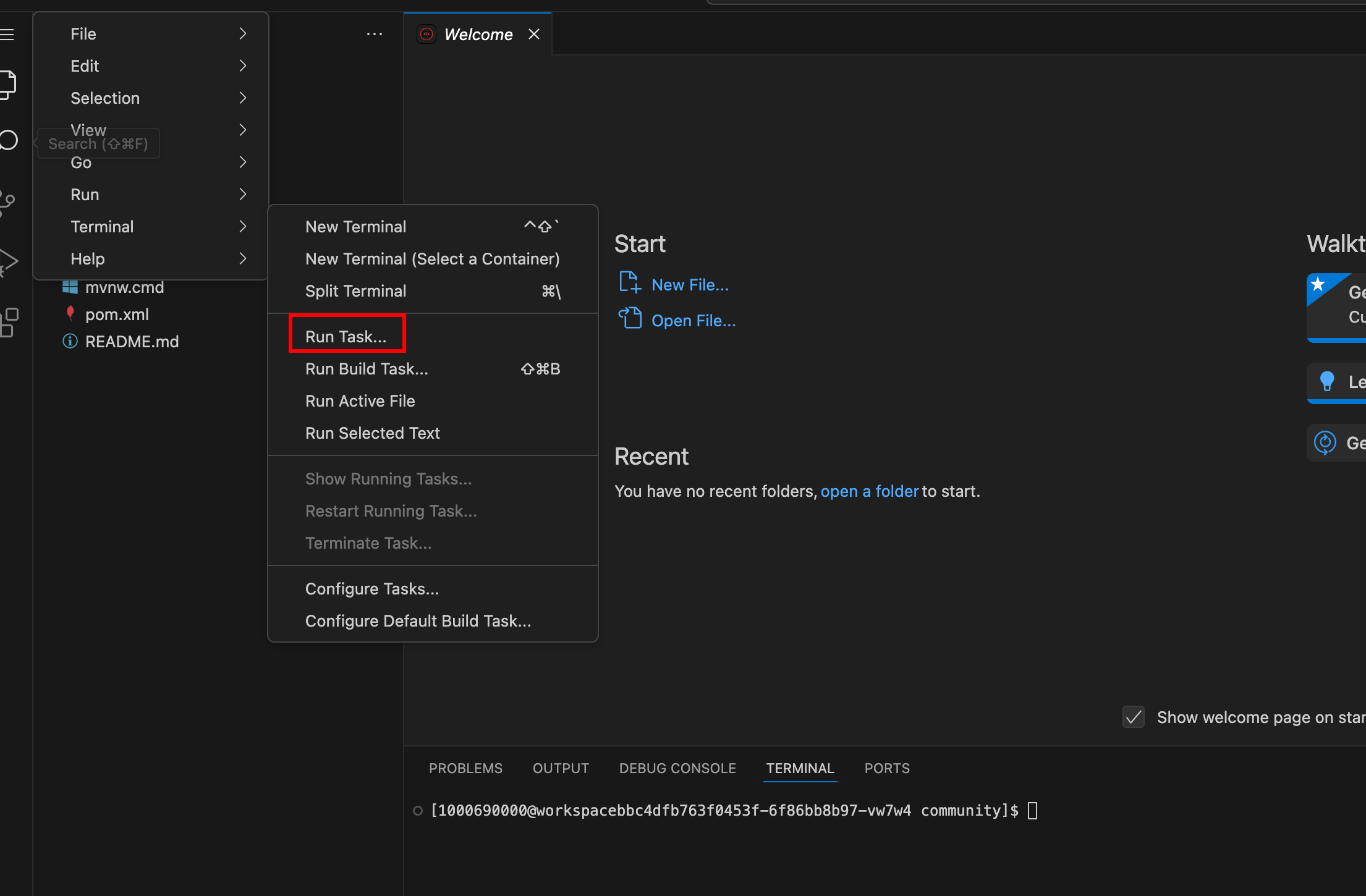1366x896 pixels.
Task: Click the red icon on Welcome tab
Action: pos(426,35)
